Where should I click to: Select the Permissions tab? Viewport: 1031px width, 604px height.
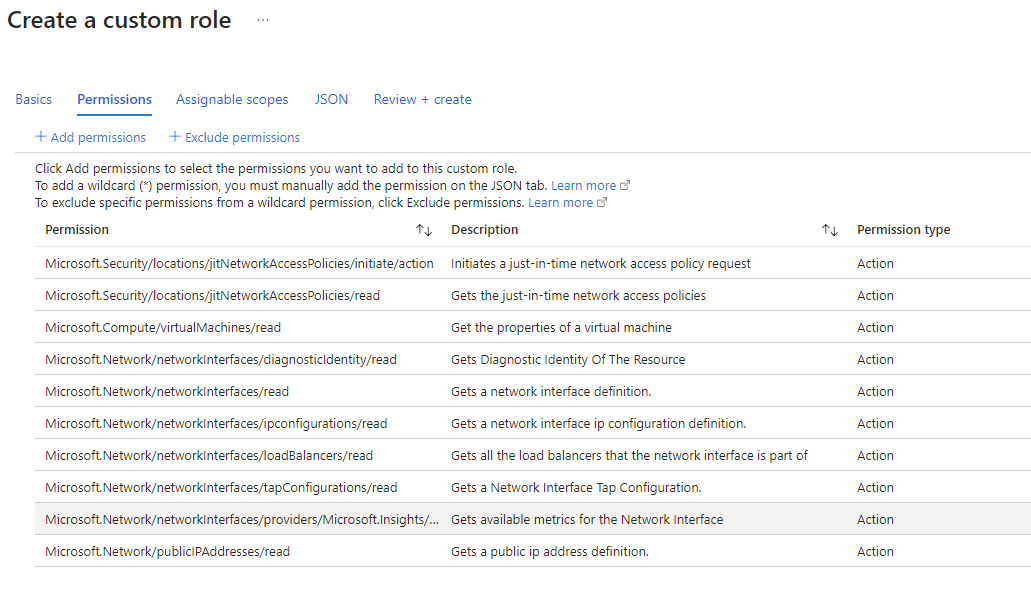pyautogui.click(x=114, y=99)
